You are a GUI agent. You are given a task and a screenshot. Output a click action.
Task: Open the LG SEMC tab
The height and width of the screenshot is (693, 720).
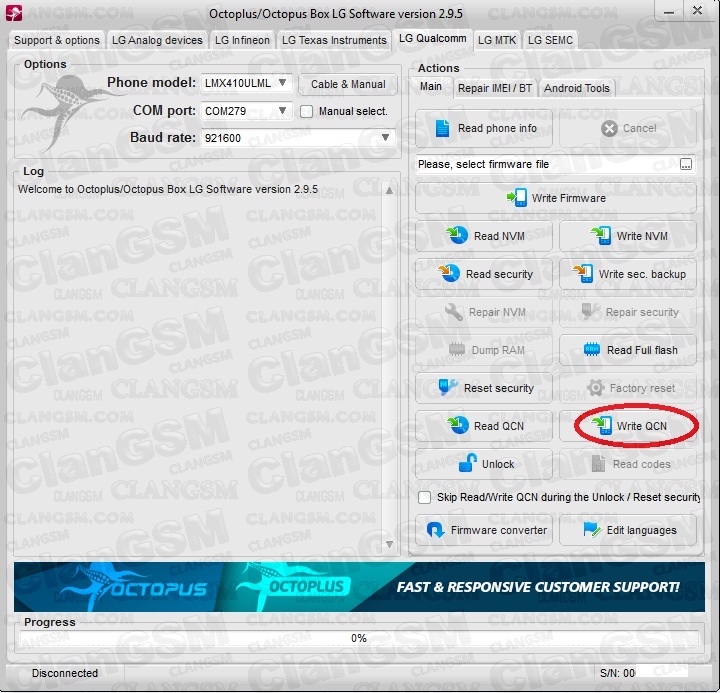point(550,40)
